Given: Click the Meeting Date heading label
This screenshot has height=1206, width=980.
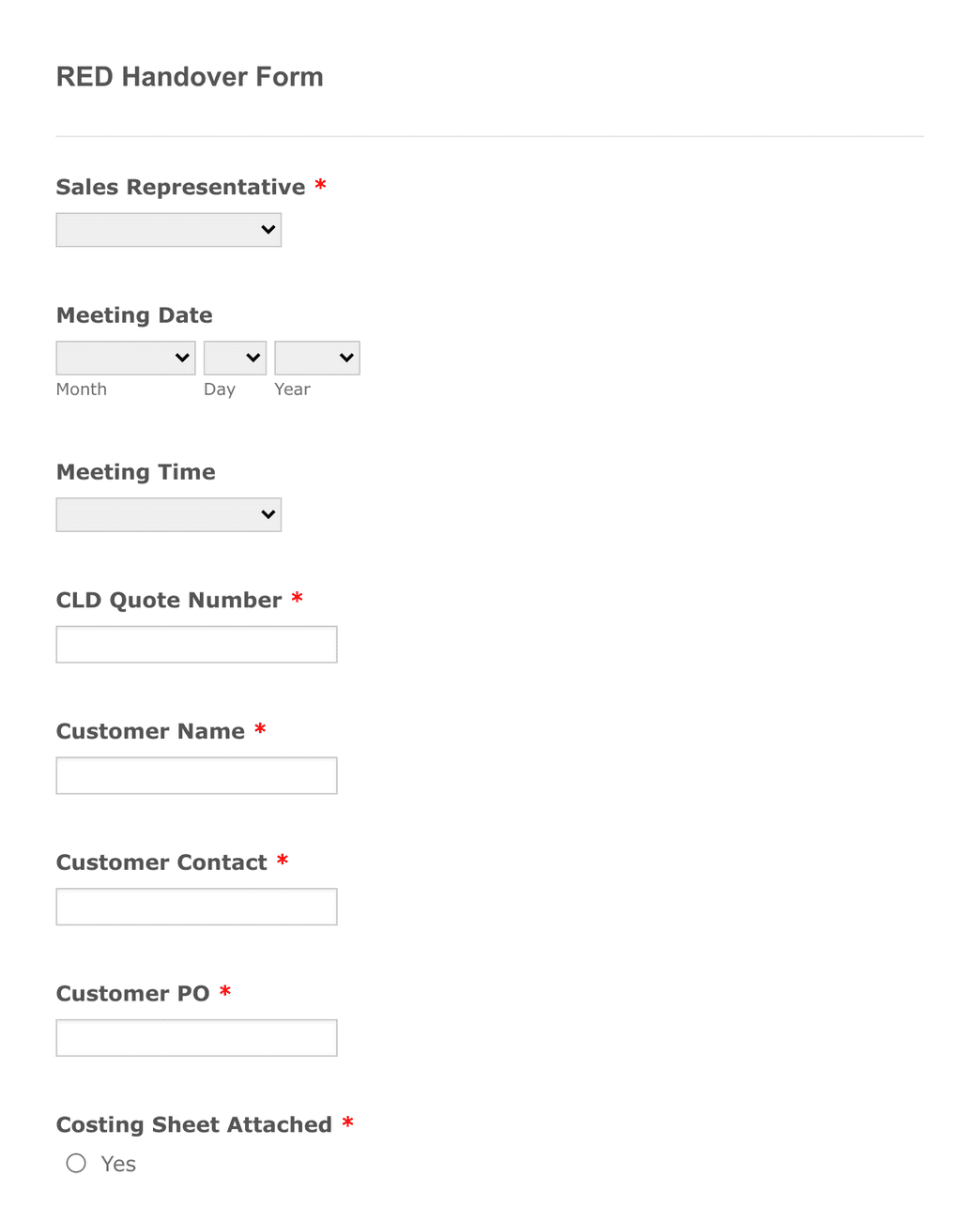Looking at the screenshot, I should coord(134,315).
